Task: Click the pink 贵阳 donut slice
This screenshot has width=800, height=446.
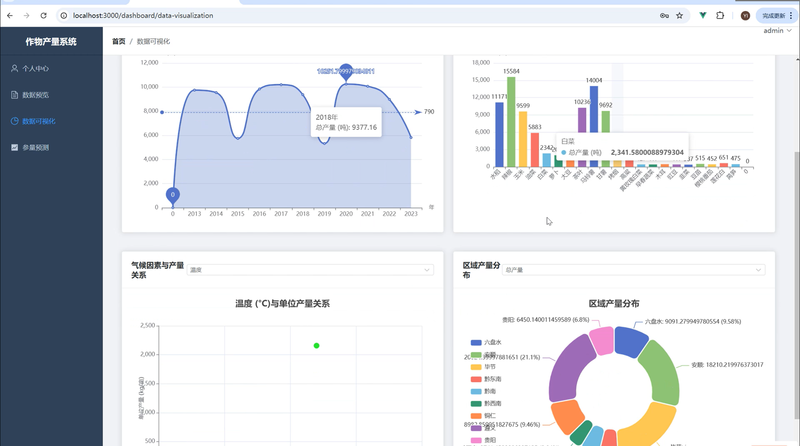Action: click(x=601, y=341)
